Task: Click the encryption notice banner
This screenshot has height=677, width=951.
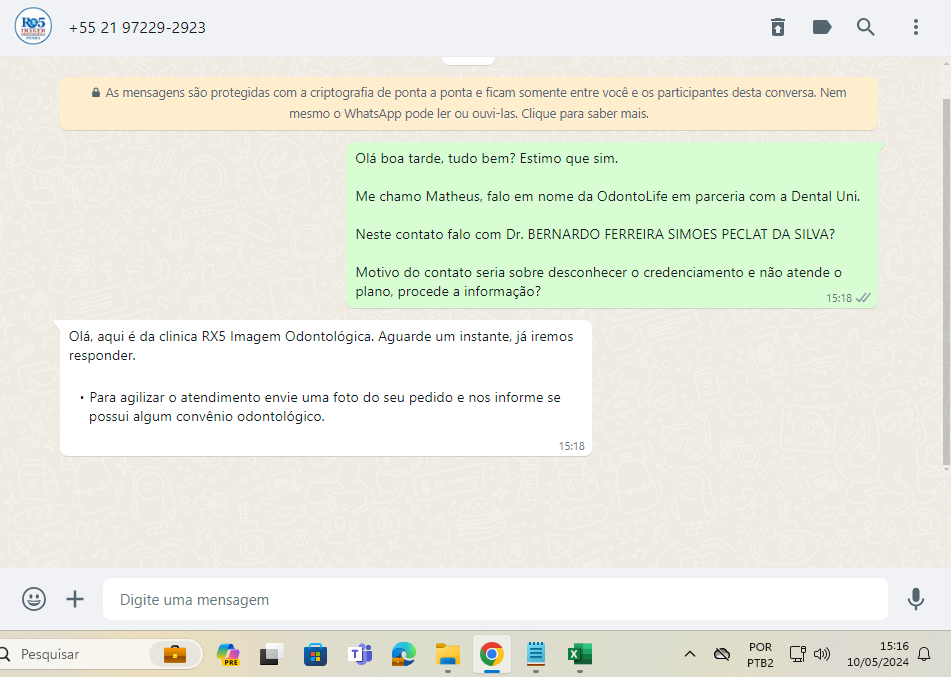Action: (469, 103)
